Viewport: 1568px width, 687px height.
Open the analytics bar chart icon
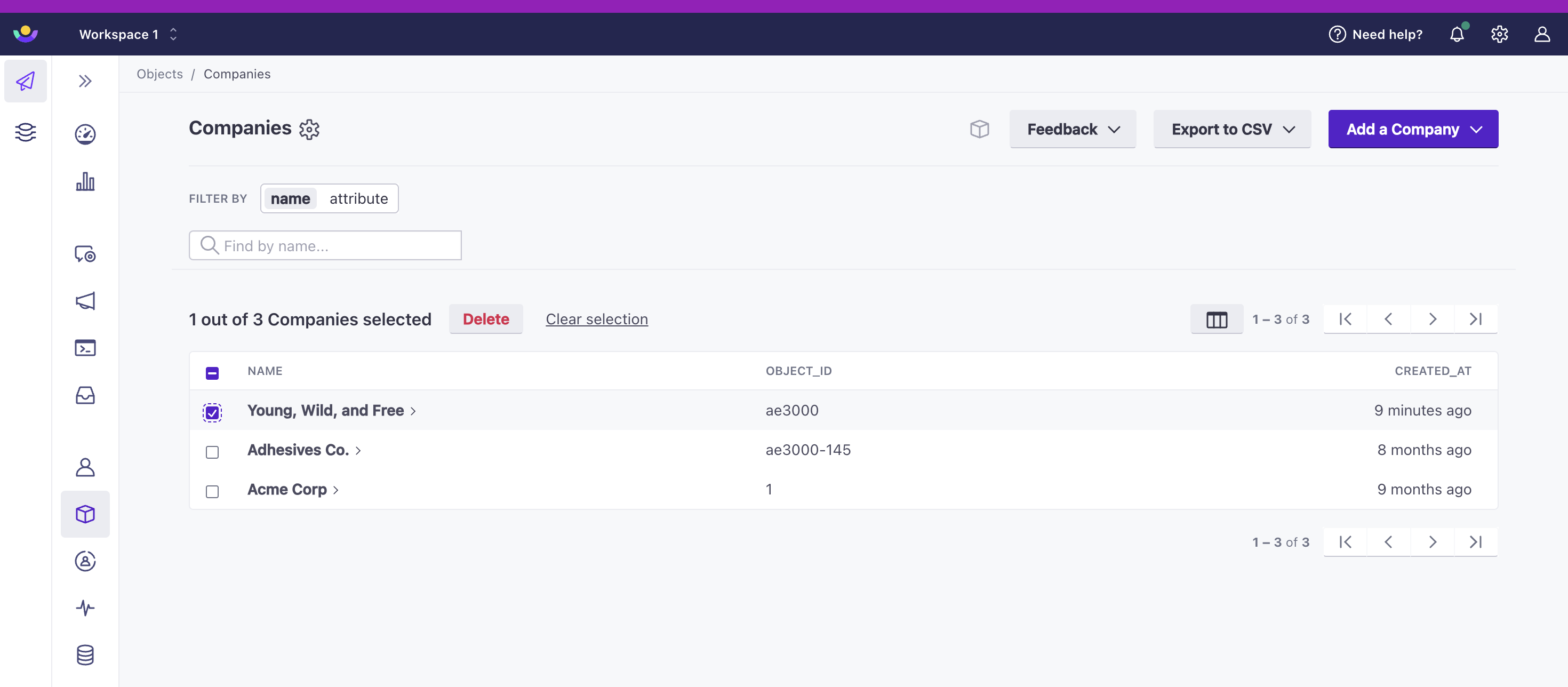point(85,181)
